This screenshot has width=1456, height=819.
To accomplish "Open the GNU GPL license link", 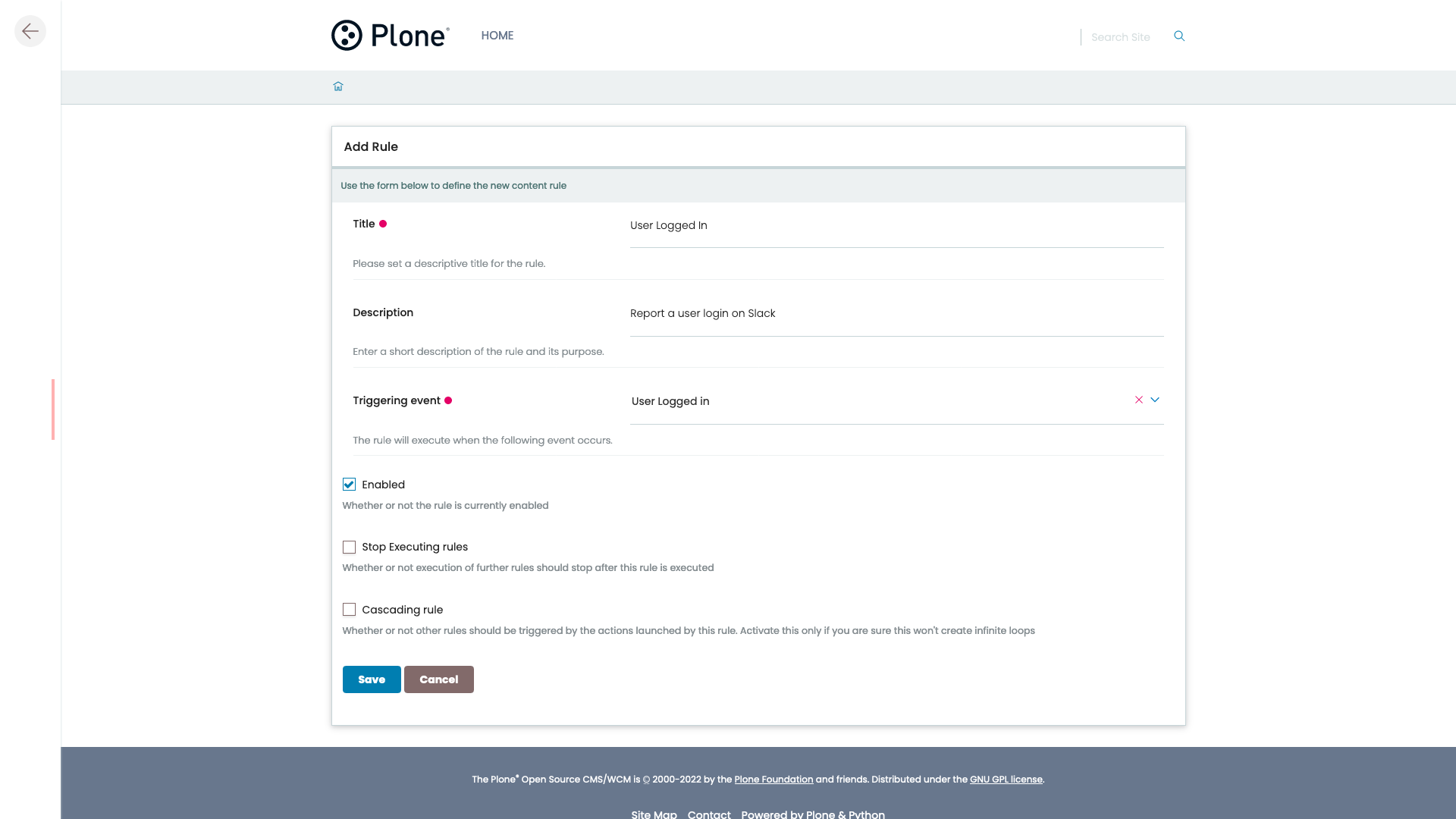I will (x=1006, y=780).
